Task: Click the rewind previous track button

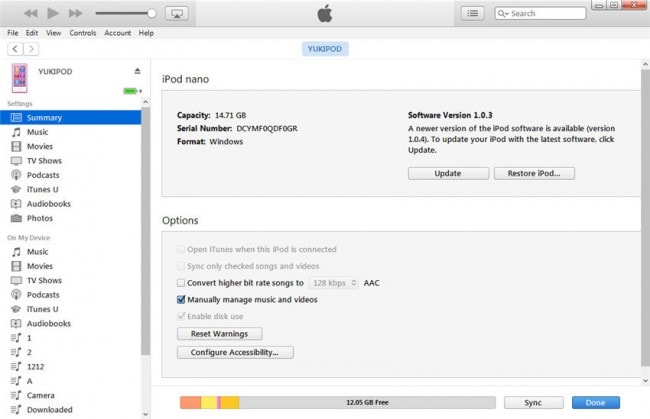Action: (x=30, y=13)
